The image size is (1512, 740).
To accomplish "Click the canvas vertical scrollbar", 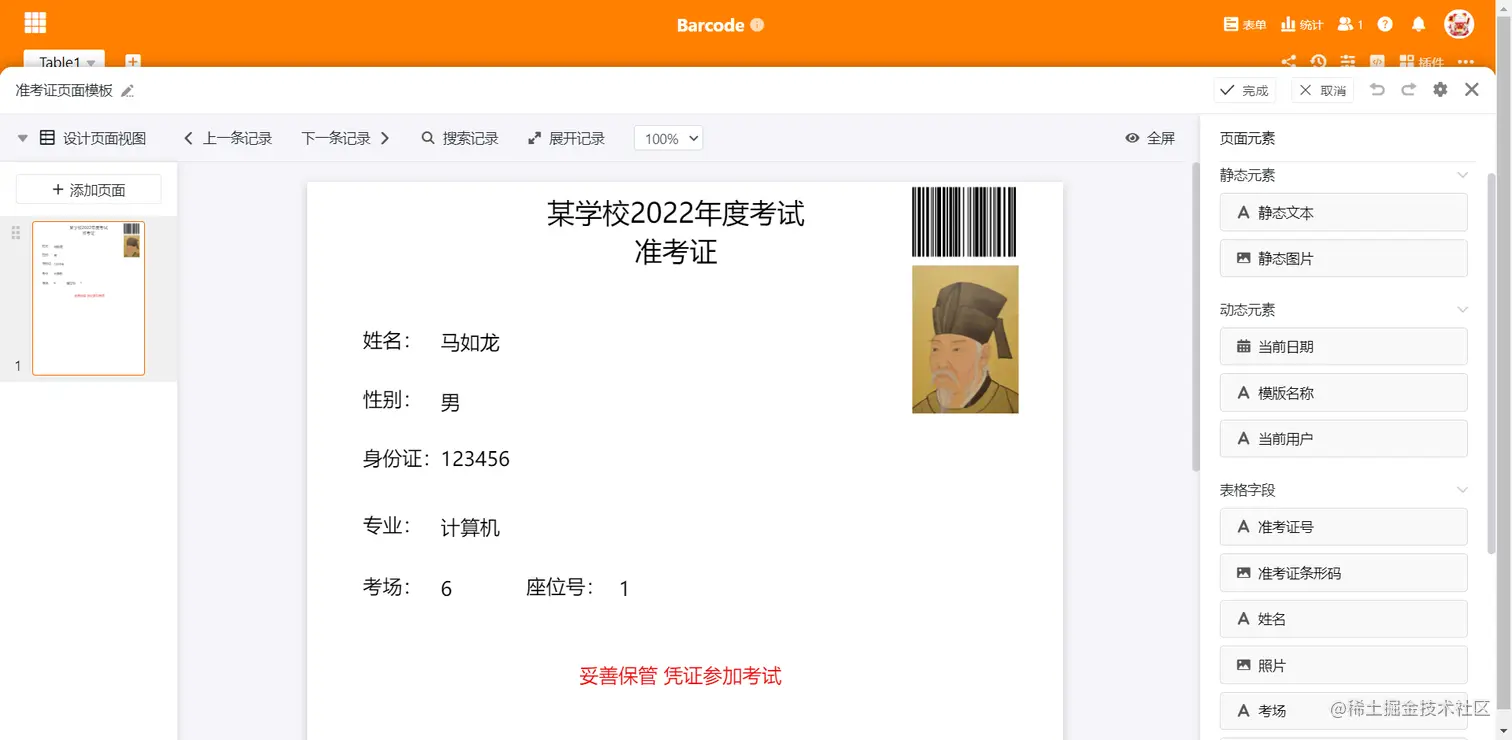I will coord(1195,316).
